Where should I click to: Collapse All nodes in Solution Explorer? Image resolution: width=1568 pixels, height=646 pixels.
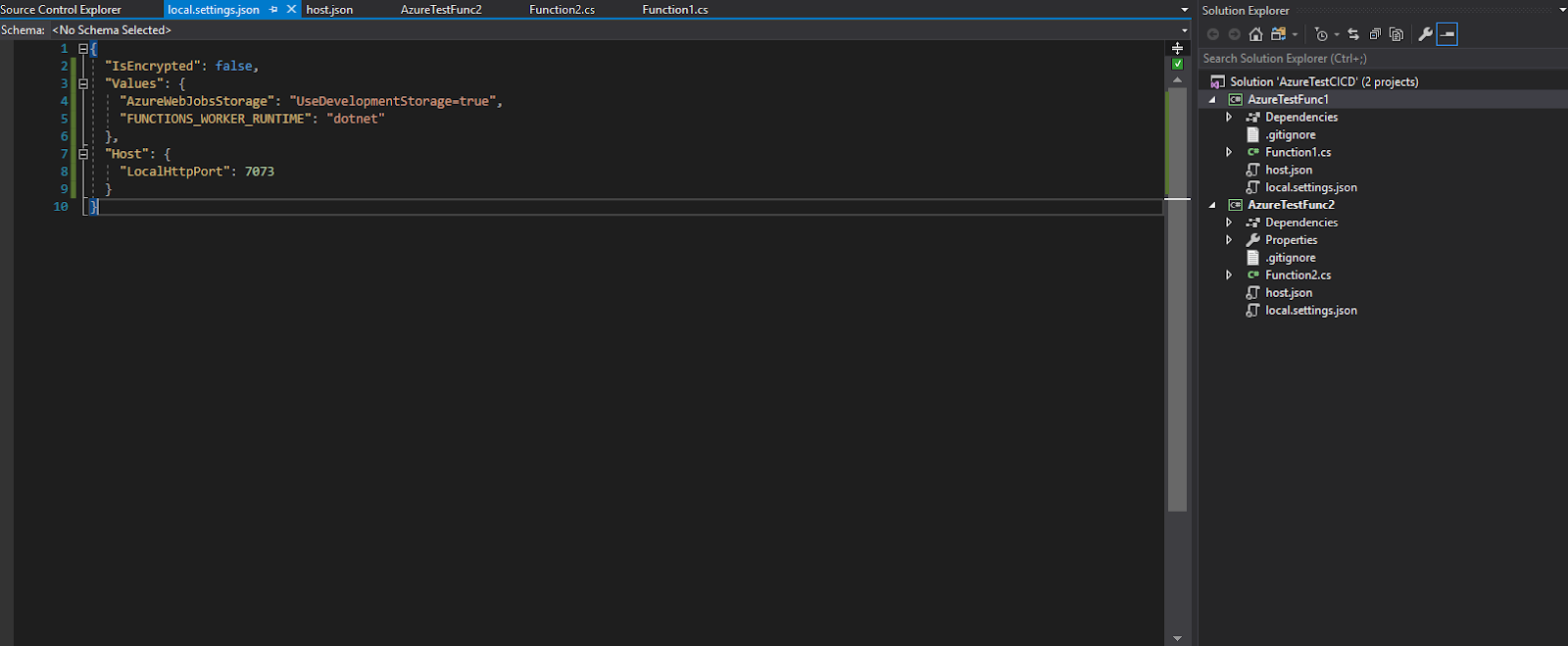(x=1375, y=34)
